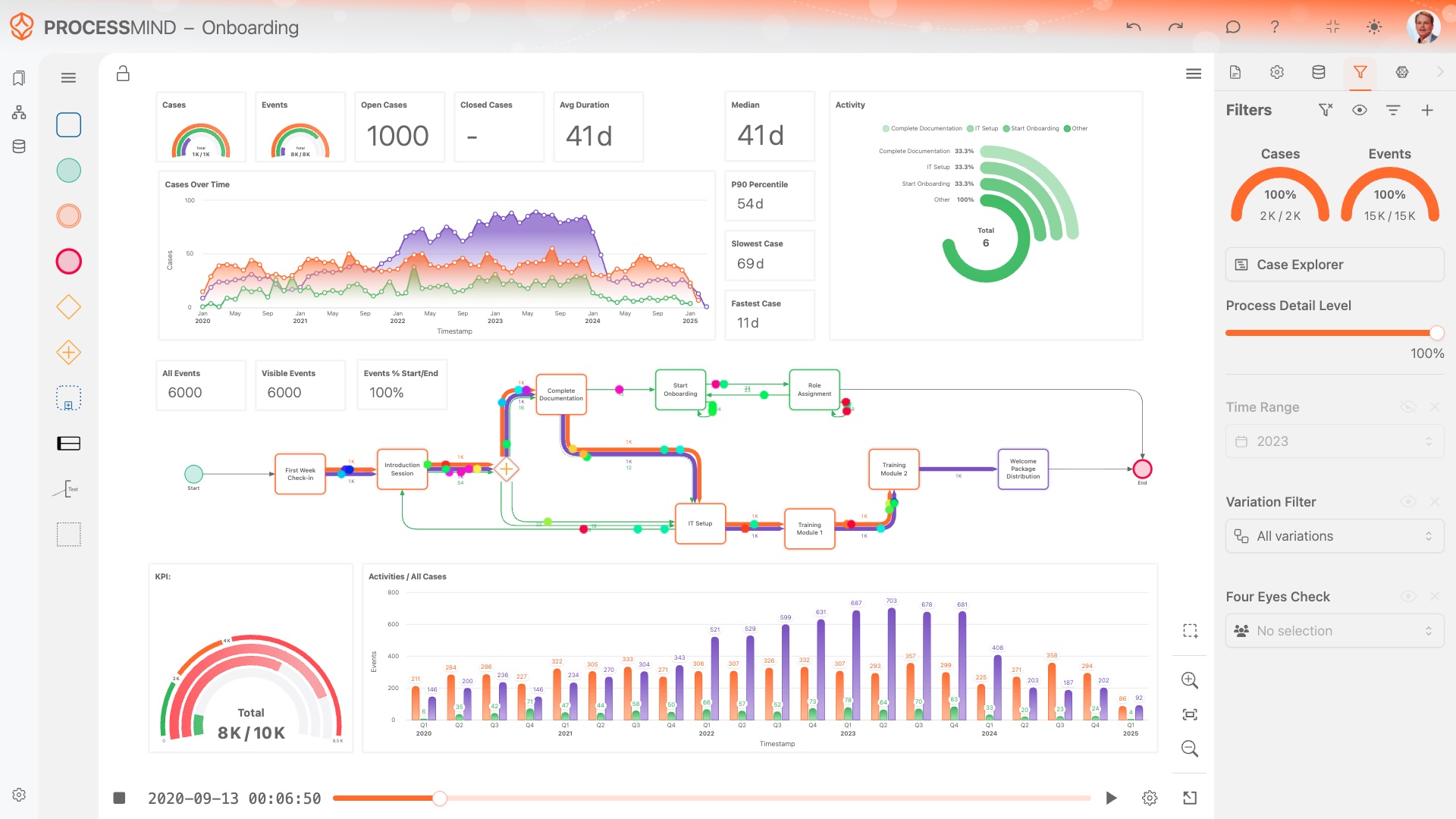This screenshot has height=819, width=1456.
Task: Open the Time Range 2023 dropdown
Action: click(1335, 441)
